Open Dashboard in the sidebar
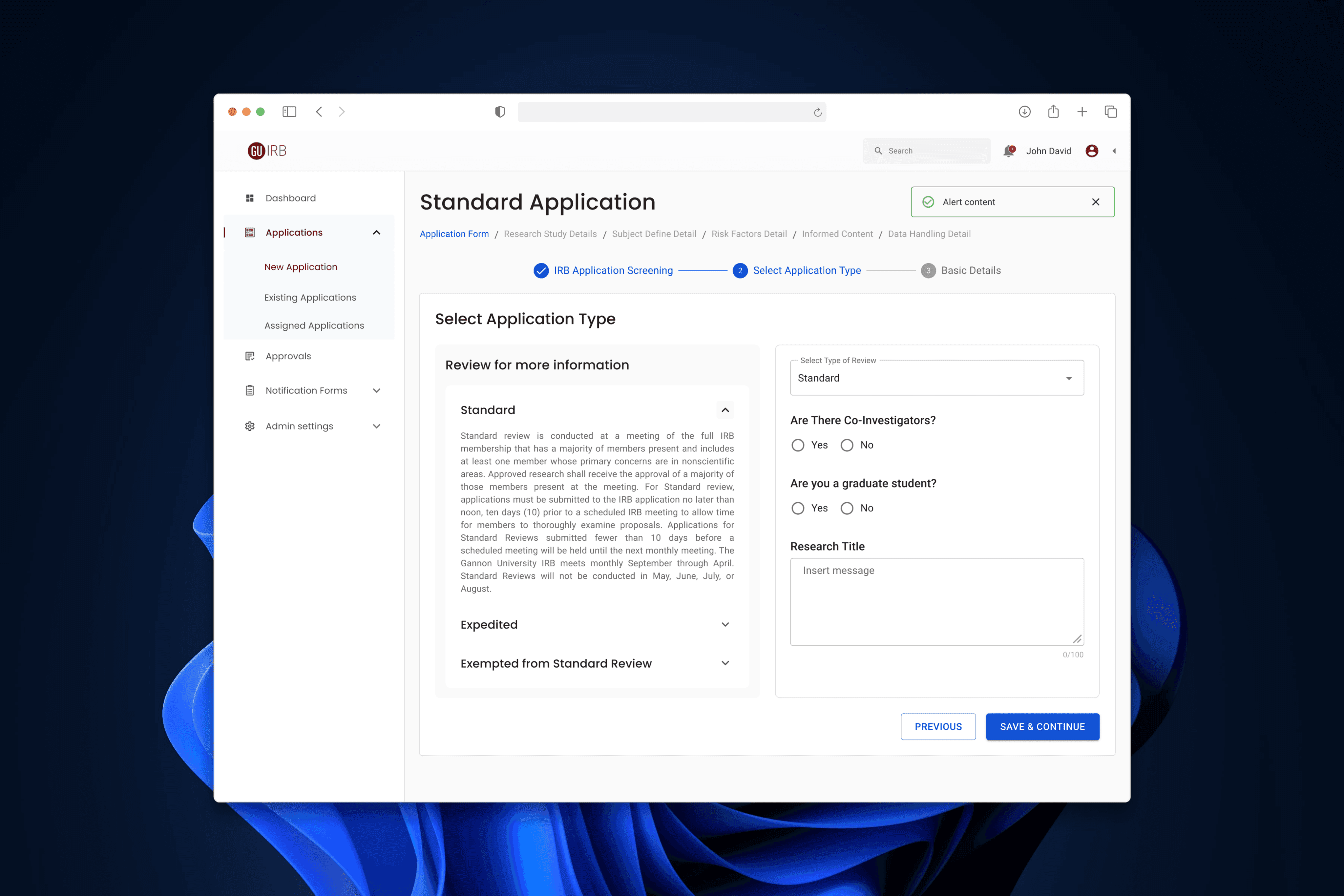The image size is (1344, 896). [290, 198]
